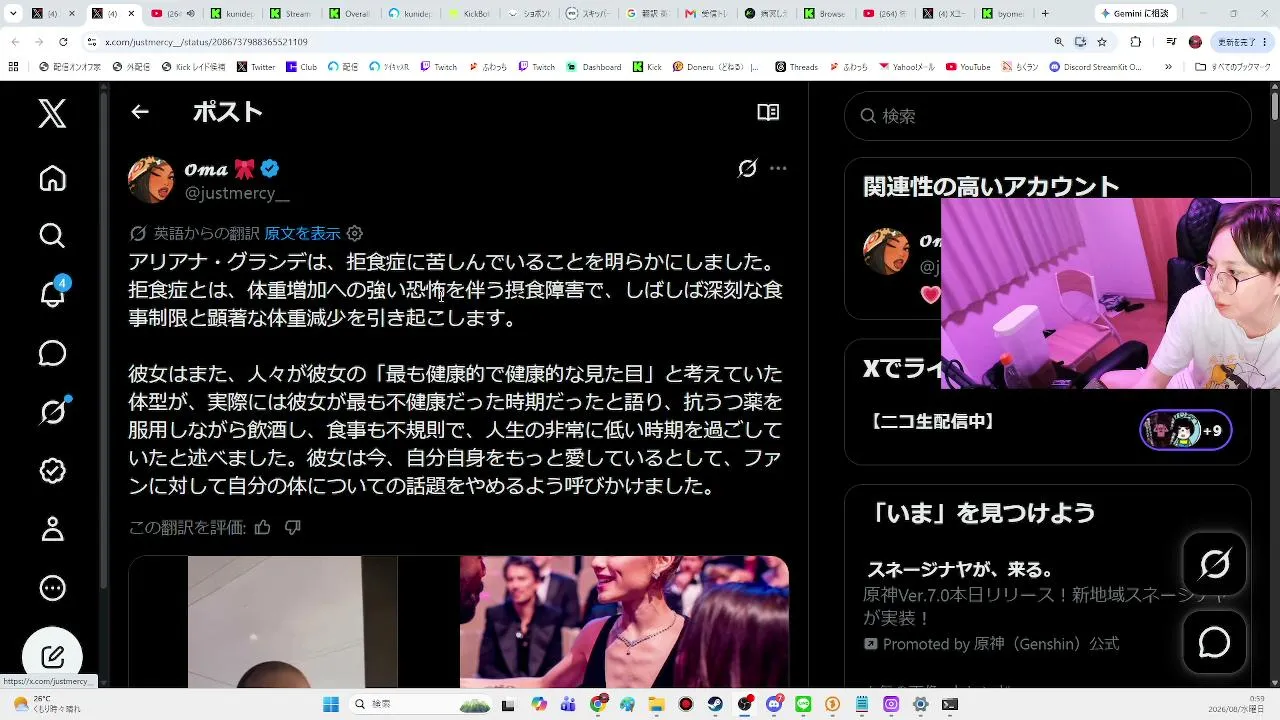Open Oma's profile avatar in the post
The width and height of the screenshot is (1280, 720).
pos(151,179)
